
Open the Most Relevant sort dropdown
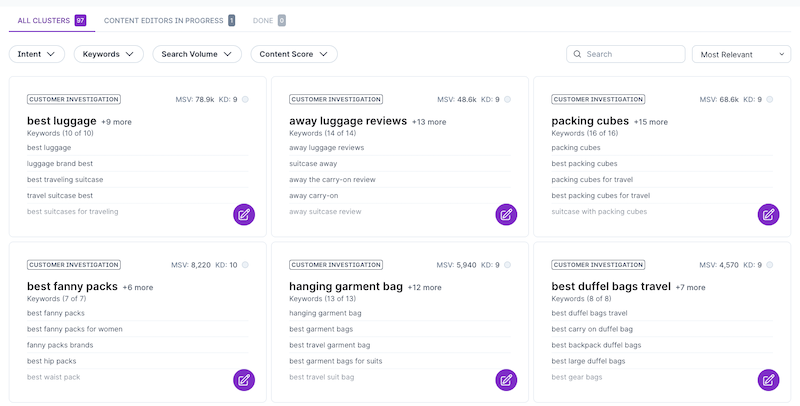[741, 54]
